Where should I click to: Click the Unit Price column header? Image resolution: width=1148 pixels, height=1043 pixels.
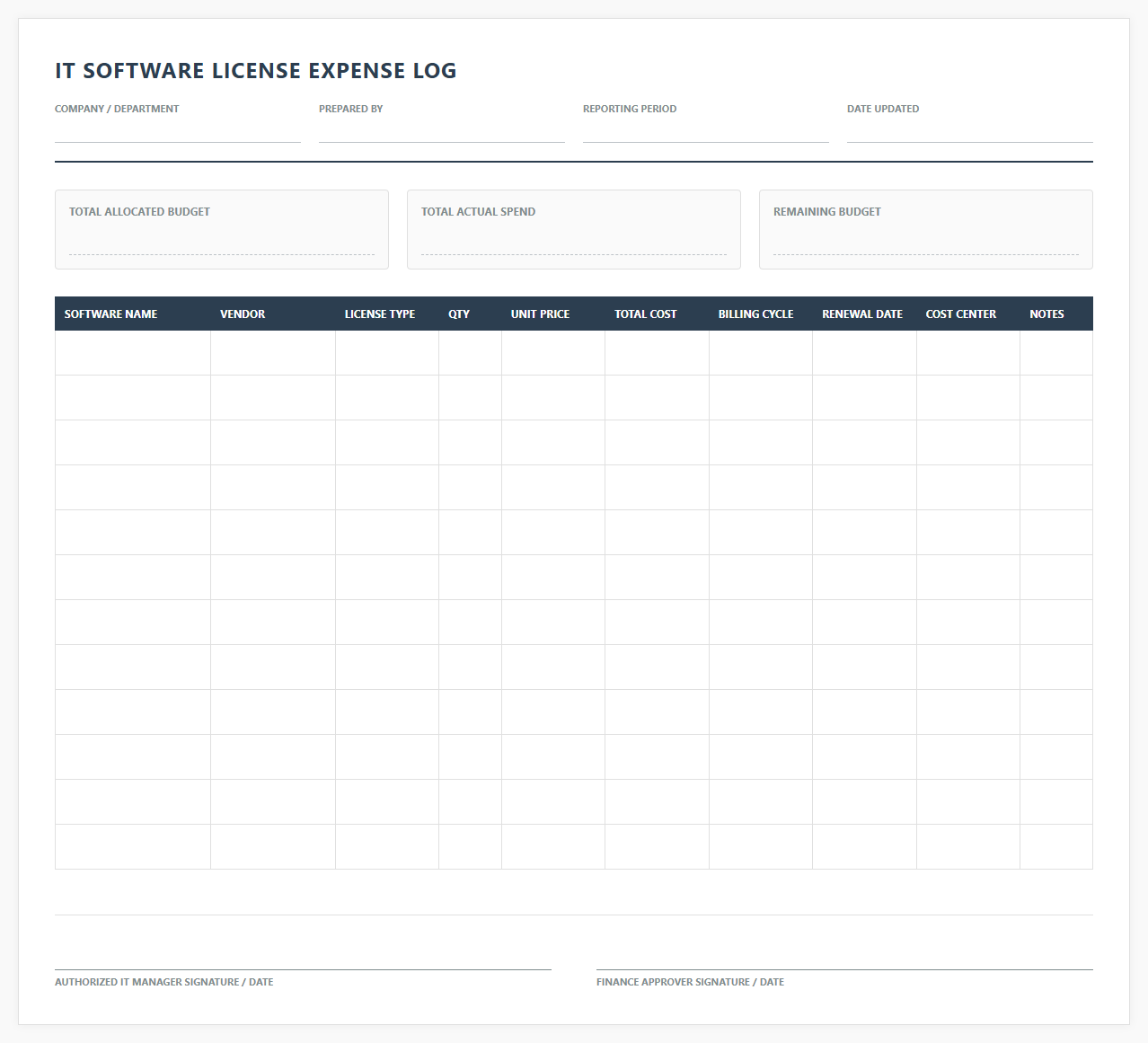pos(553,314)
